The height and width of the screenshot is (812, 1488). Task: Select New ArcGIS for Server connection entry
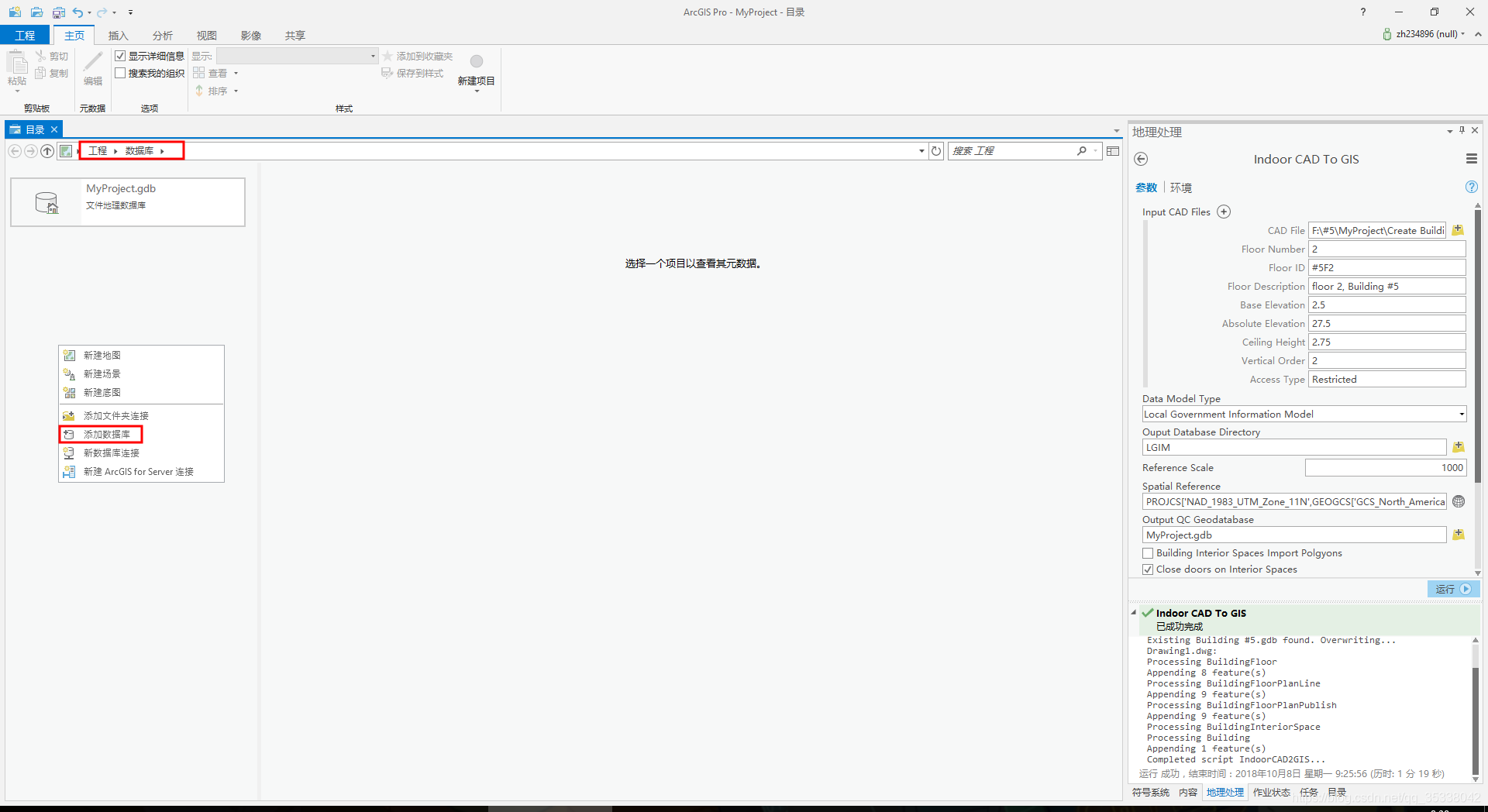[141, 472]
